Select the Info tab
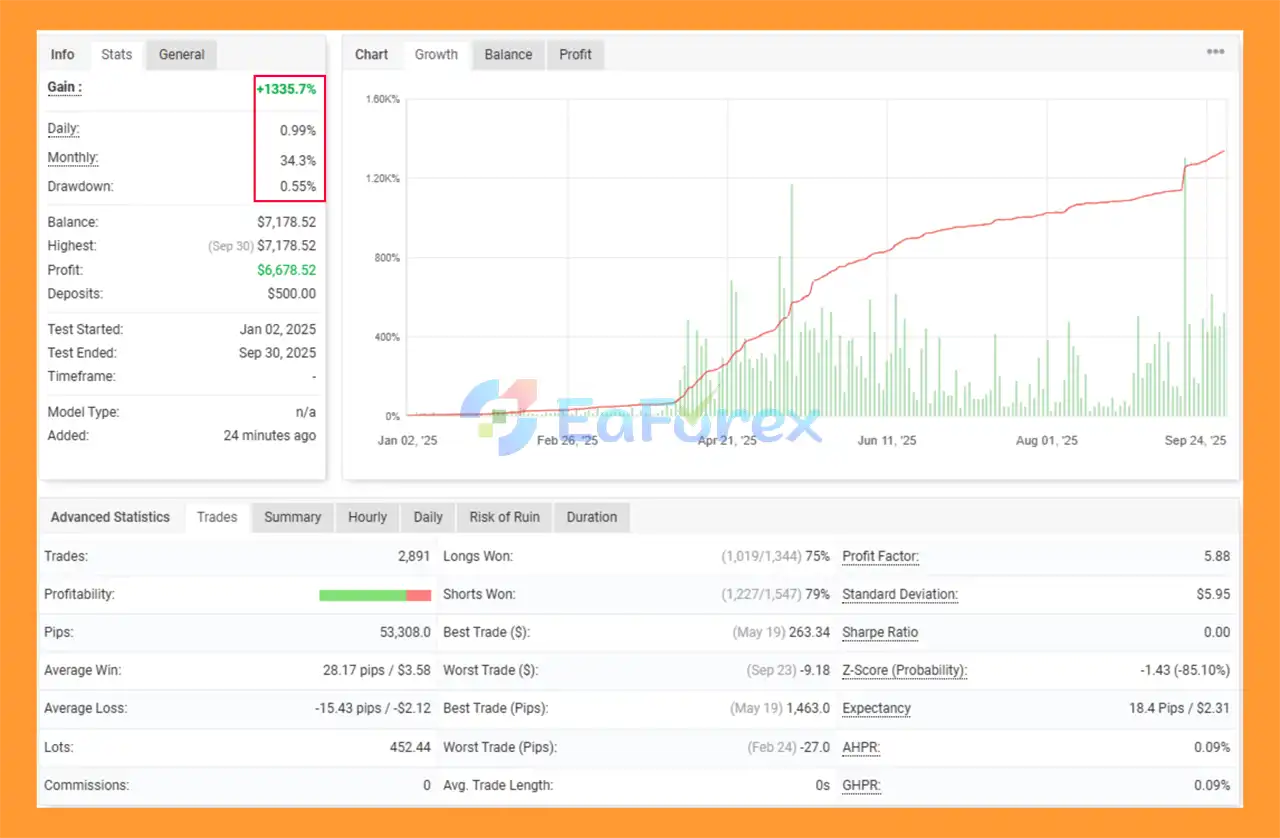The image size is (1280, 838). tap(63, 55)
